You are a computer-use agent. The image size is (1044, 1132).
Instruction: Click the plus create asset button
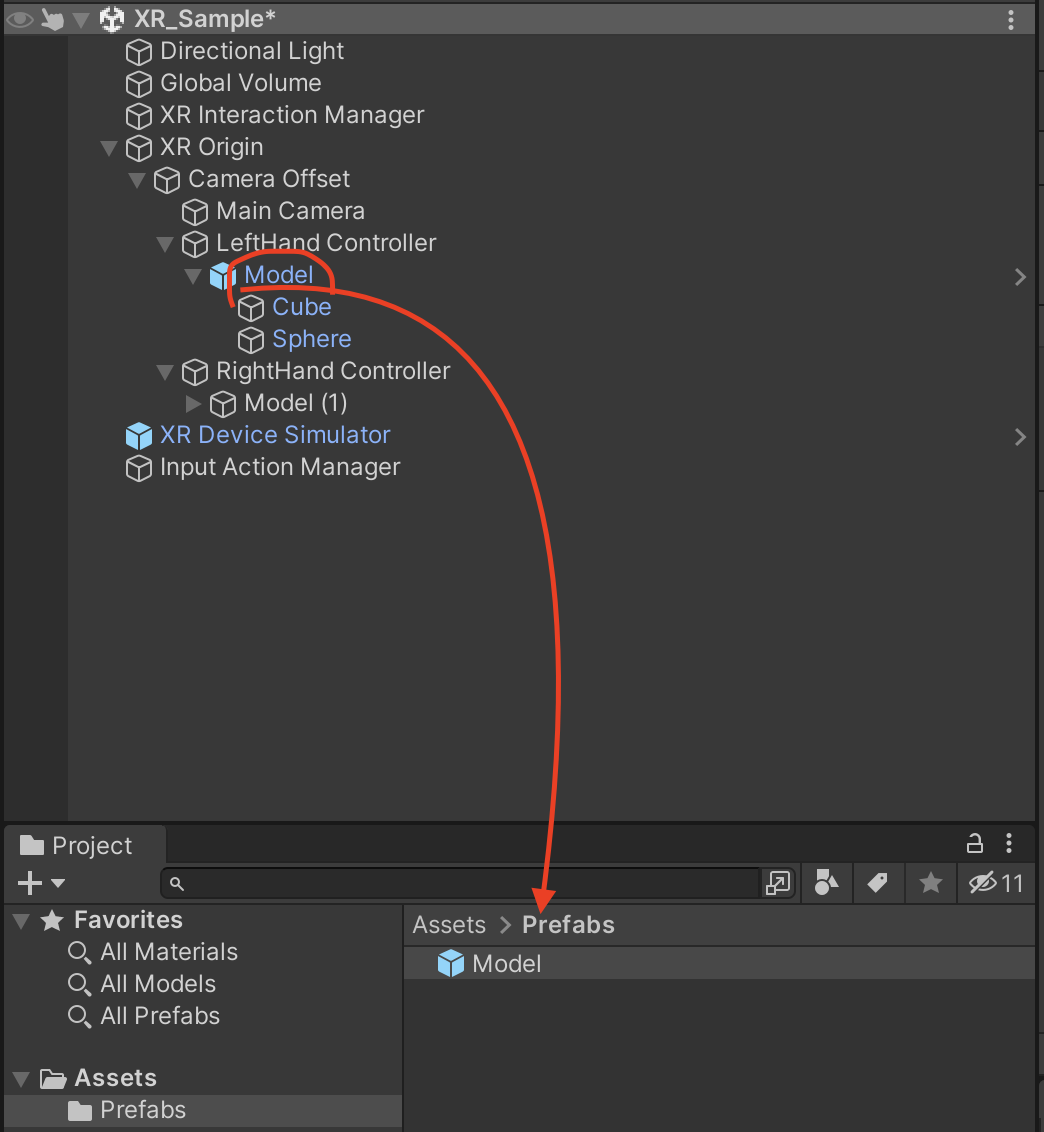click(30, 883)
